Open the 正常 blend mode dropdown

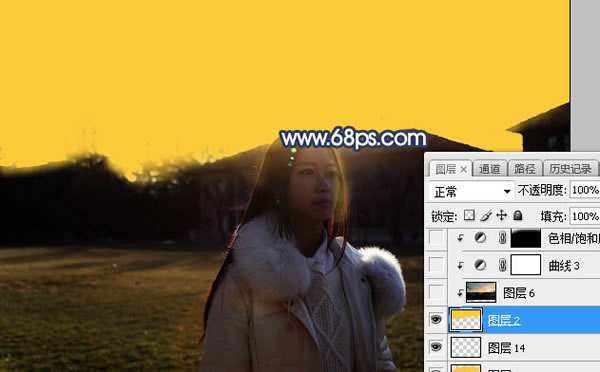point(471,191)
